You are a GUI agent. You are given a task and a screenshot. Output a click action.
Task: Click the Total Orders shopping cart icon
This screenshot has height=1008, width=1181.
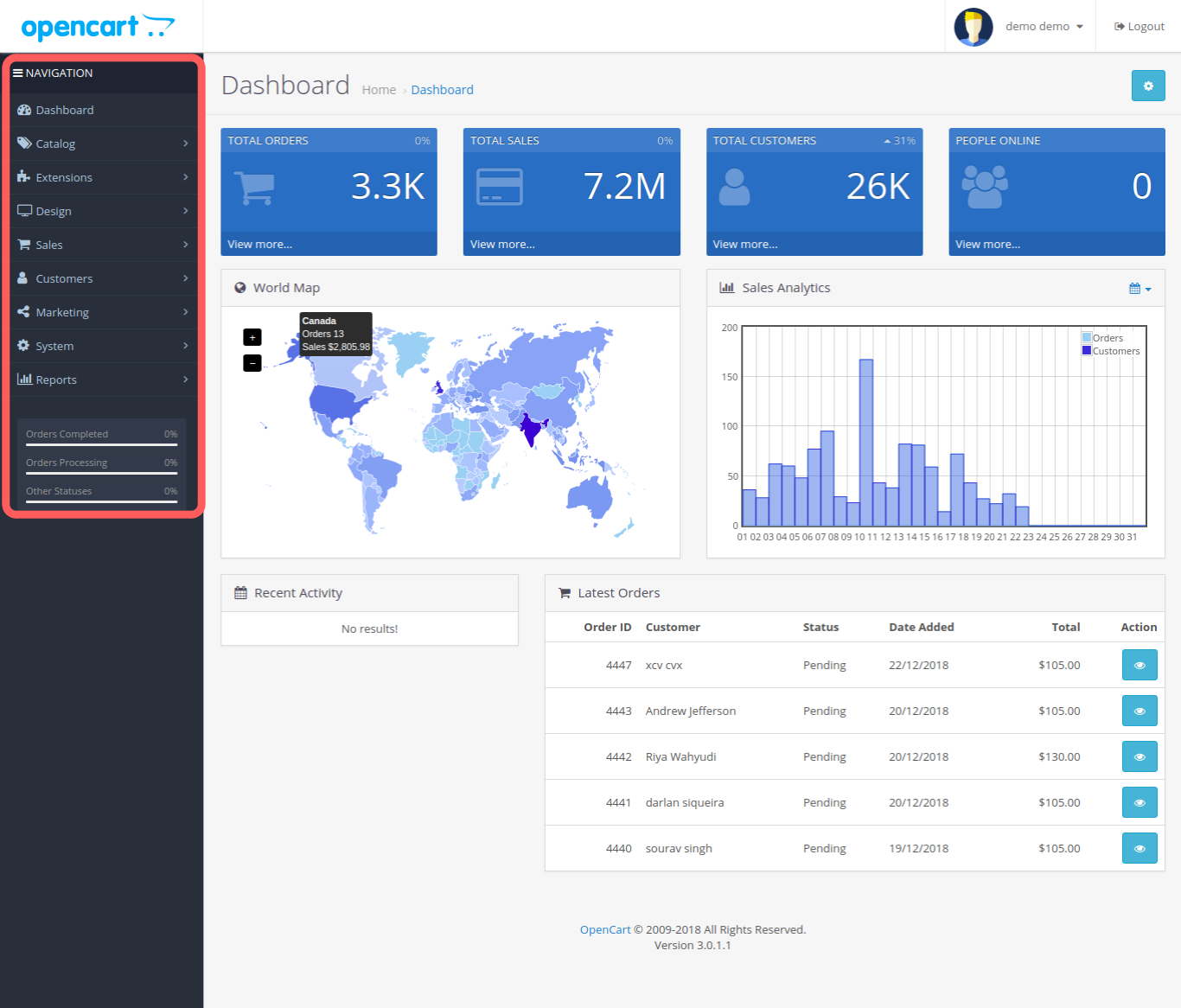(x=254, y=187)
